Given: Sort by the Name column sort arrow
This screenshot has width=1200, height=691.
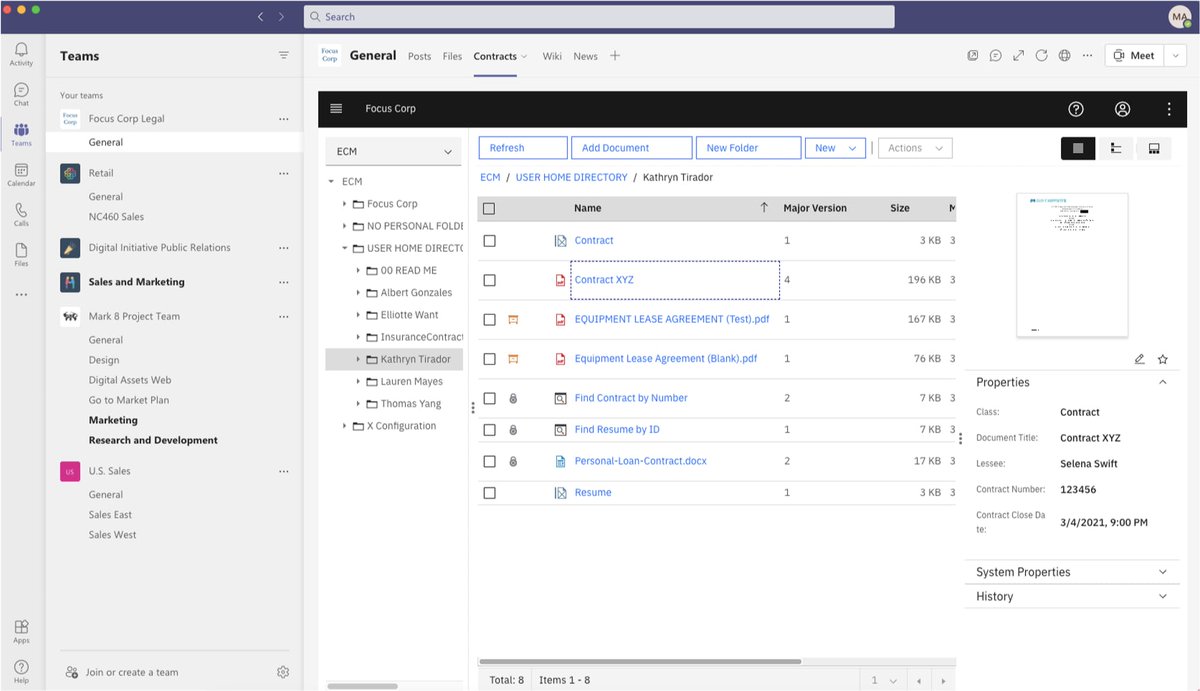Looking at the screenshot, I should 764,208.
